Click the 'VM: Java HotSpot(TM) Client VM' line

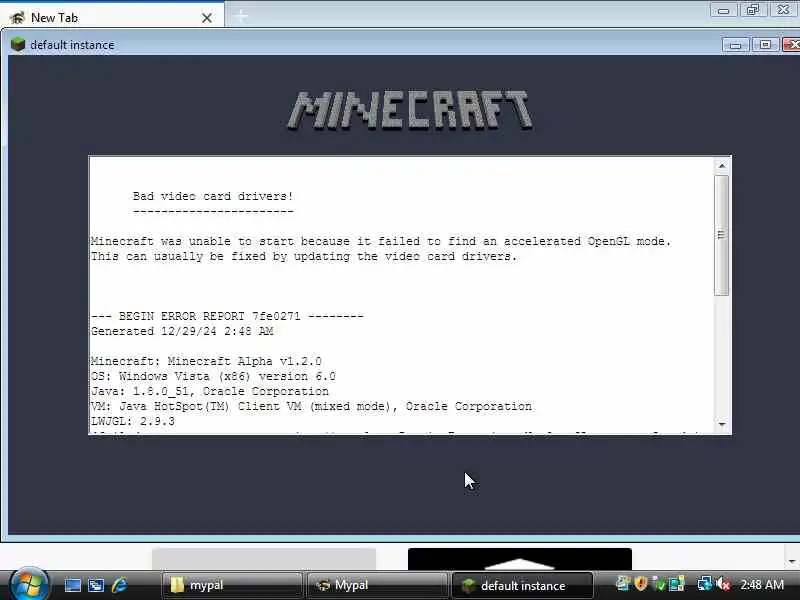pos(311,407)
